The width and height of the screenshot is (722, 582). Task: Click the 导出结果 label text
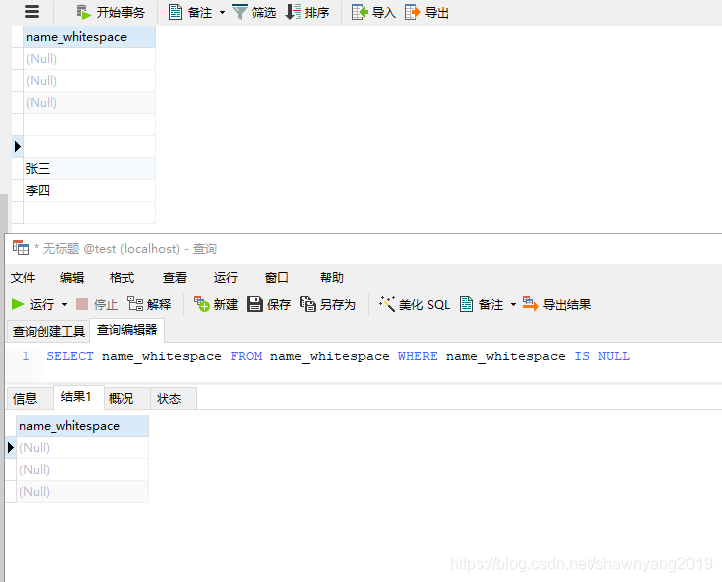coord(567,304)
